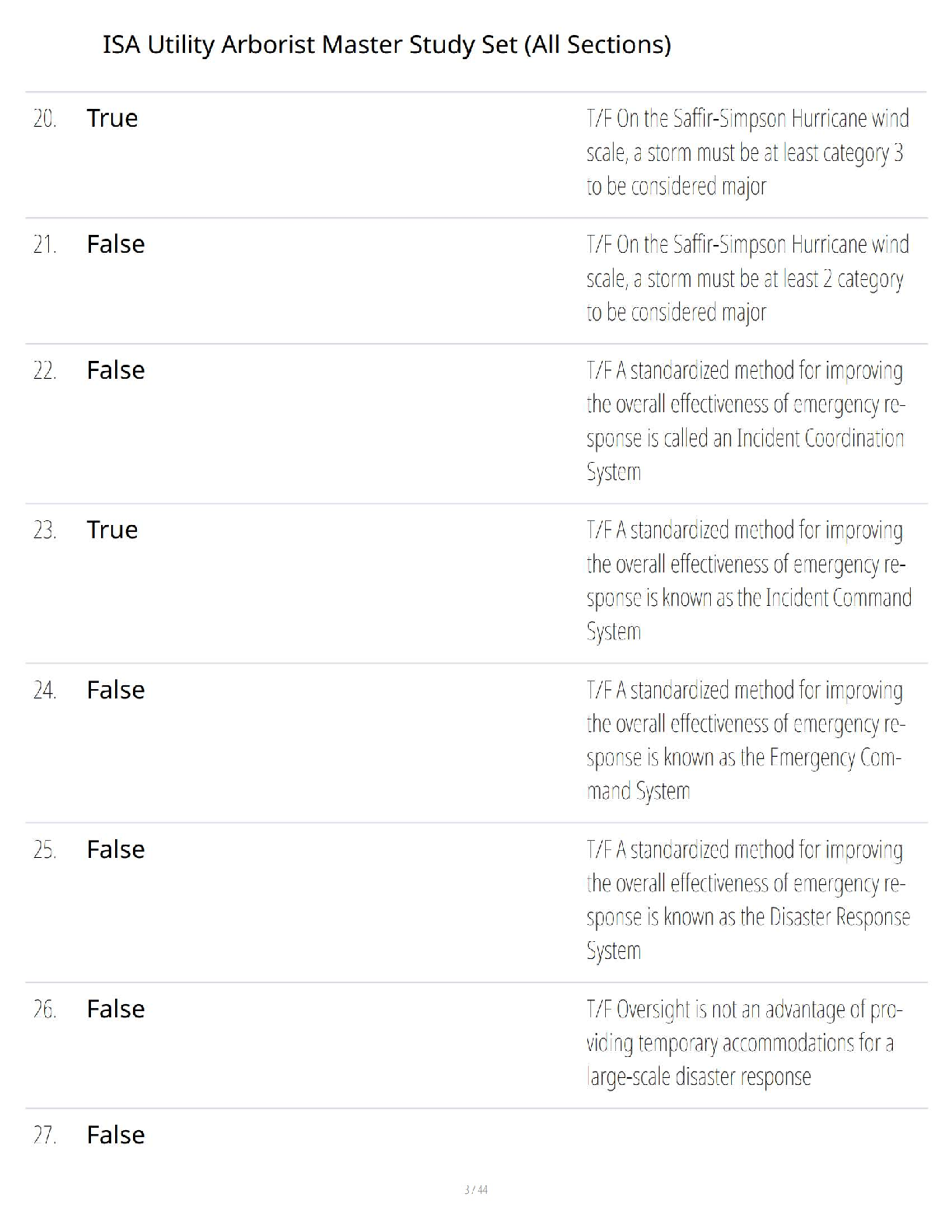This screenshot has width=952, height=1232.
Task: Select the False answer for item 26
Action: [115, 1009]
